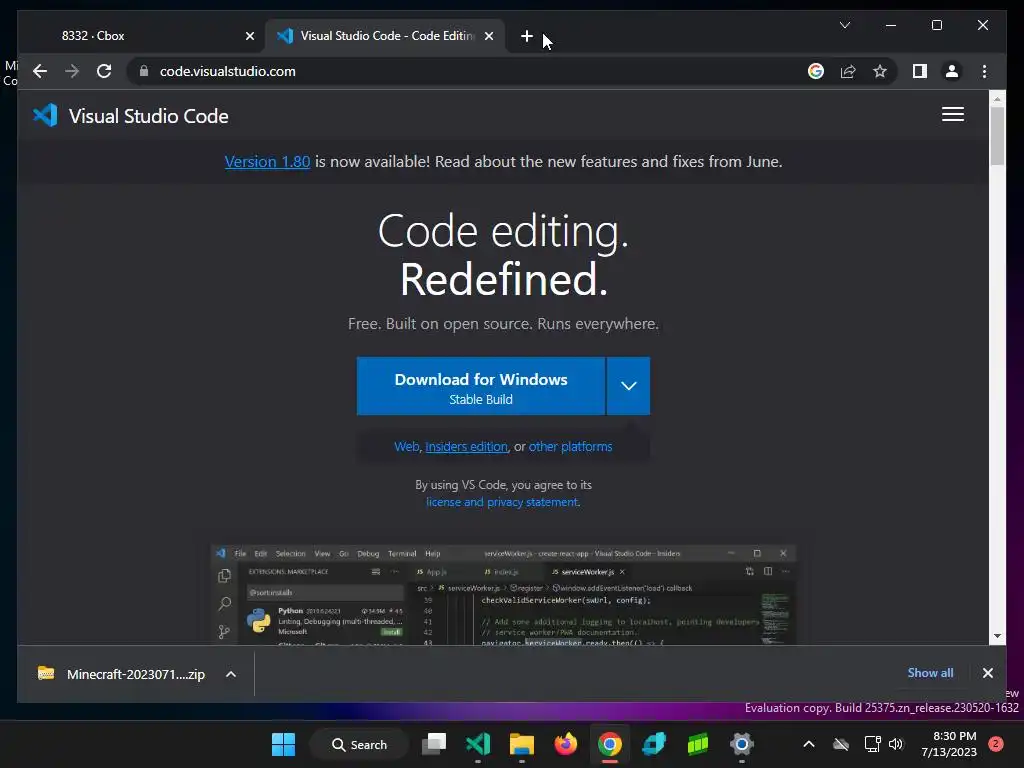Show hidden system tray icons
This screenshot has height=768, width=1024.
coord(808,744)
